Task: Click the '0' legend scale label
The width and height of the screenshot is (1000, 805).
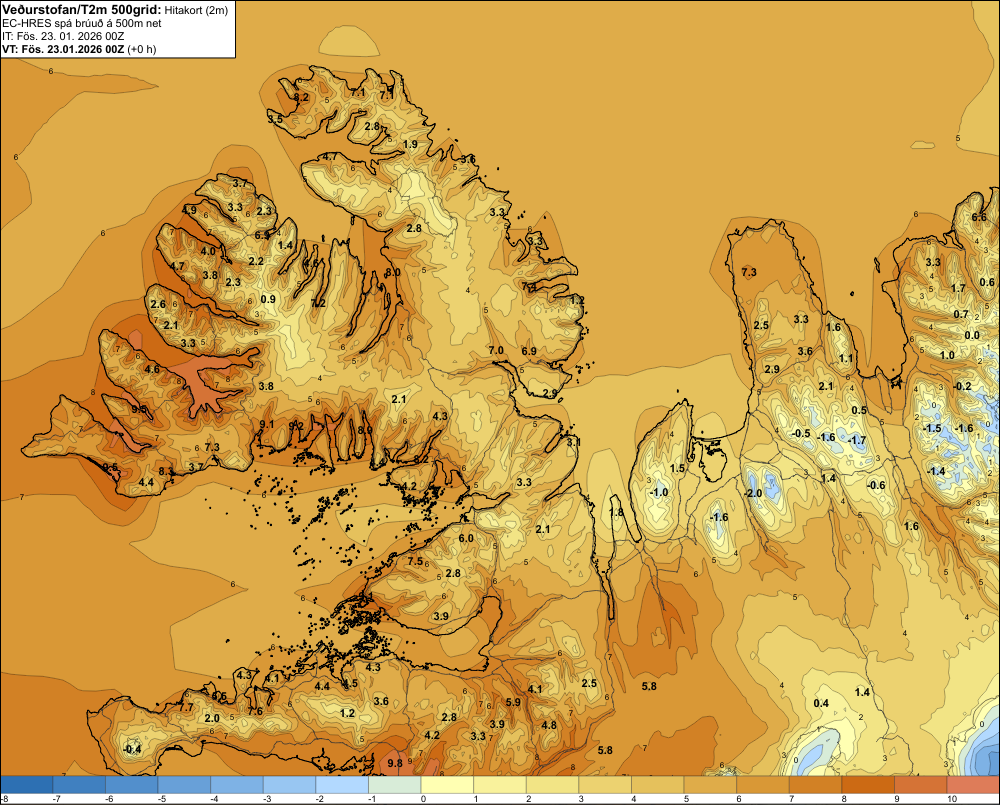Action: pos(423,799)
